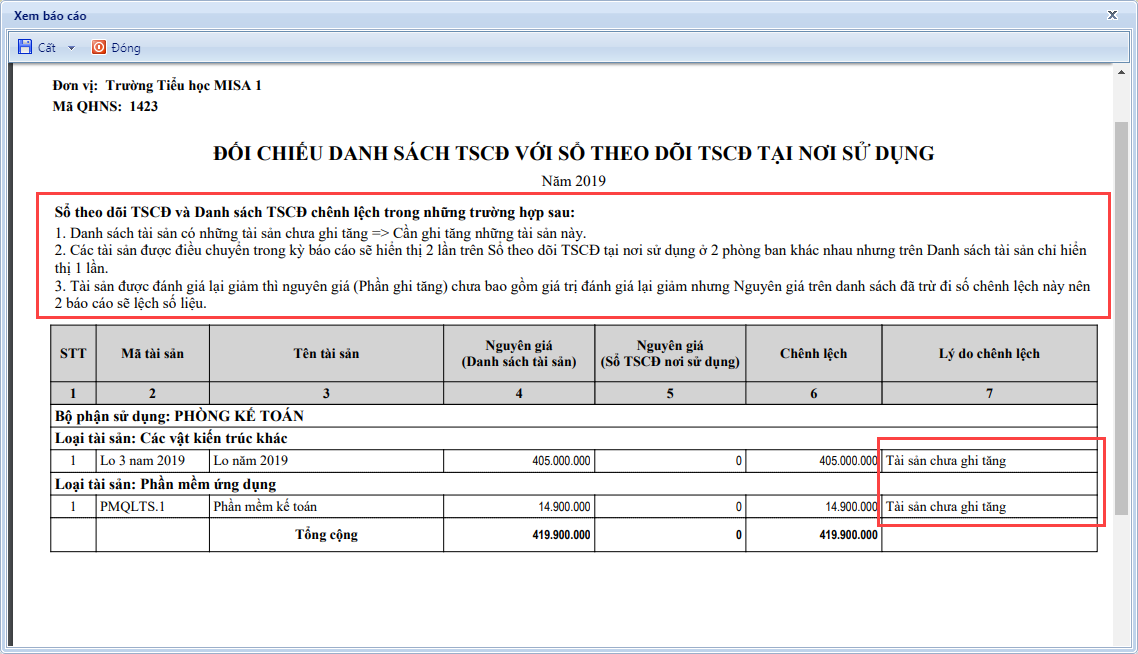Click Tài sản chưa ghi tăng in Lo row
The width and height of the screenshot is (1138, 654).
(946, 461)
